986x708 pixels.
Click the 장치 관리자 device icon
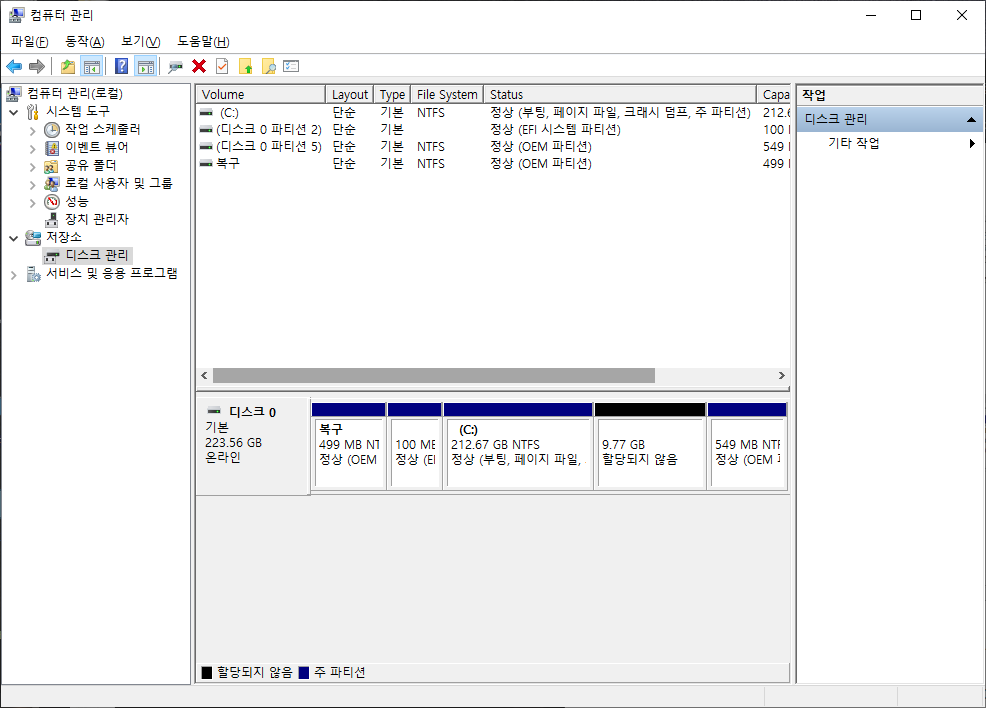tap(52, 219)
